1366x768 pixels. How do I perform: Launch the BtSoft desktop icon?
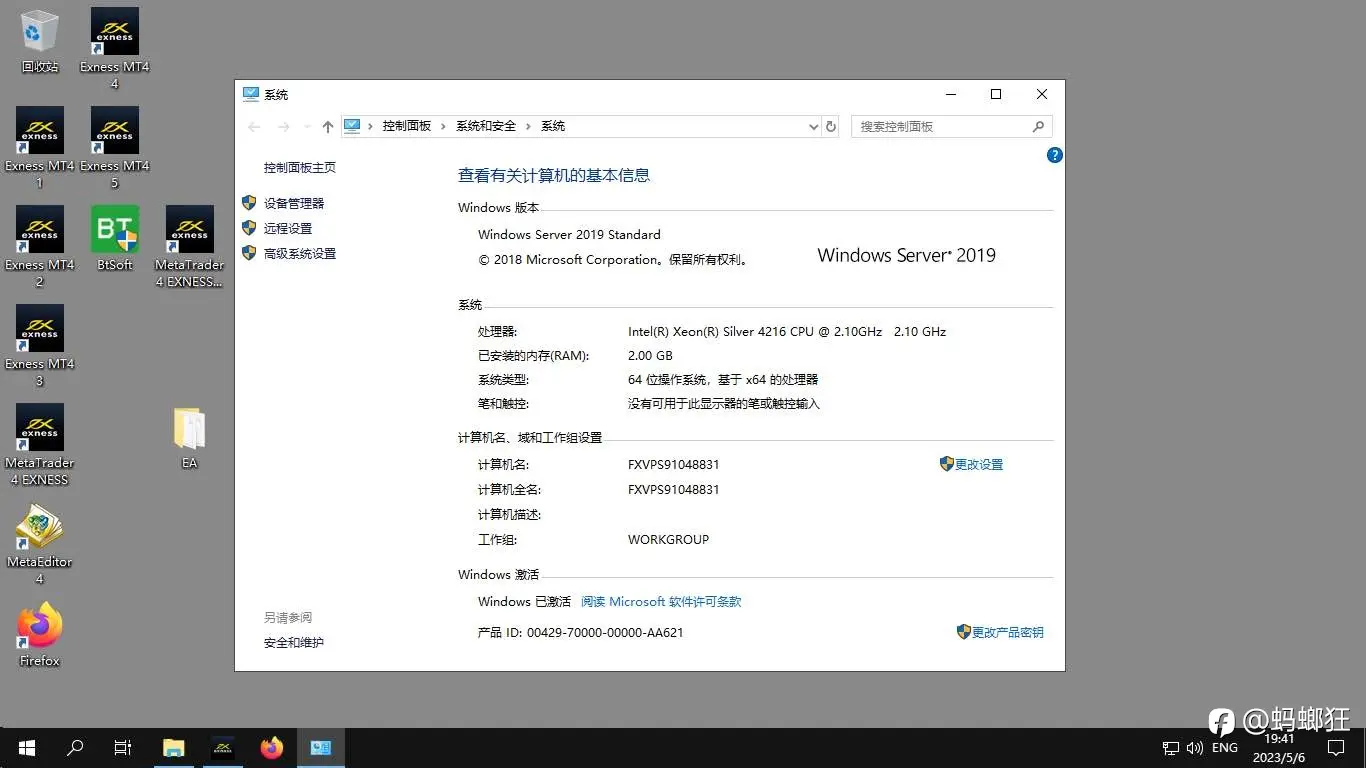pyautogui.click(x=114, y=238)
